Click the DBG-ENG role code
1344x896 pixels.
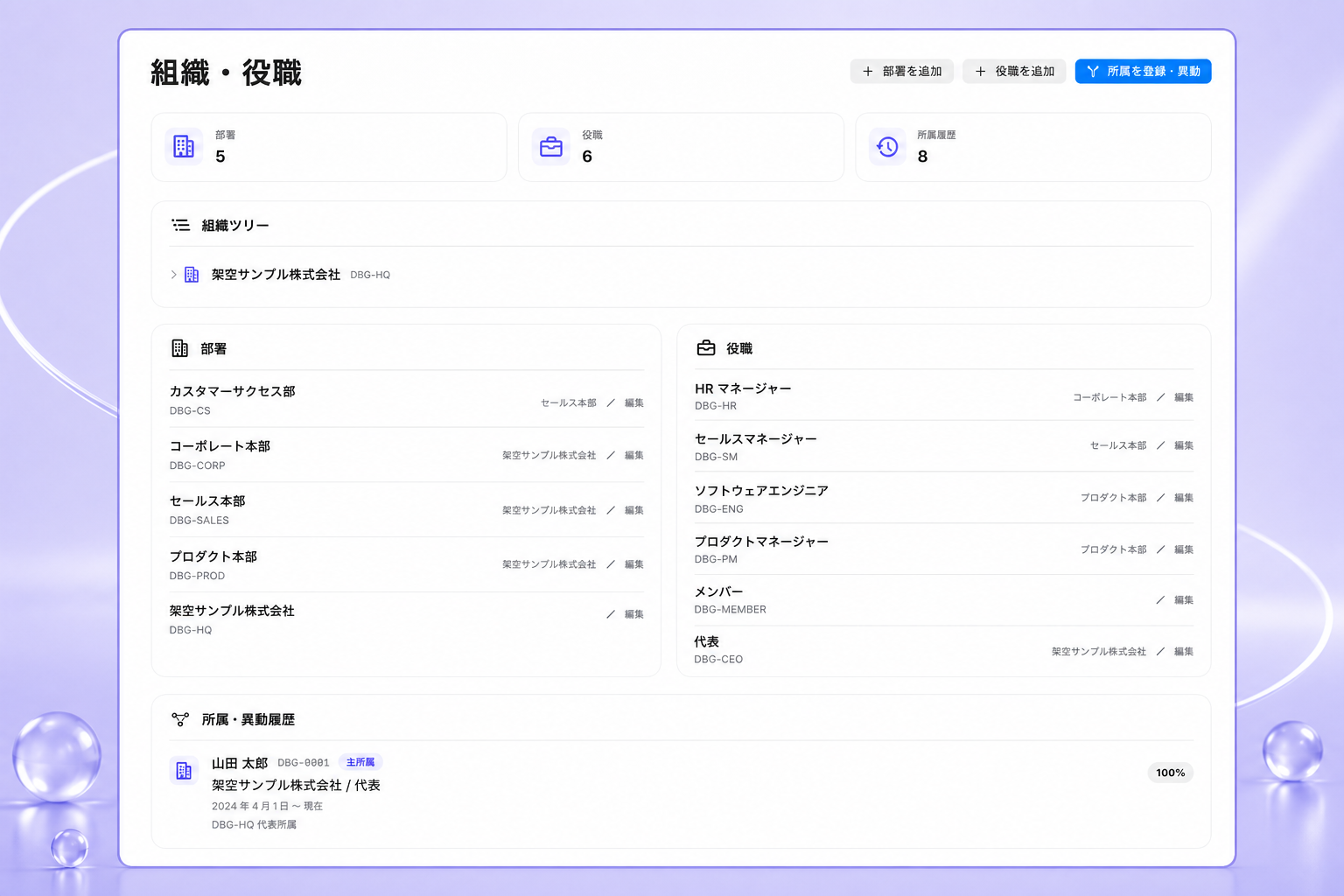click(x=719, y=509)
